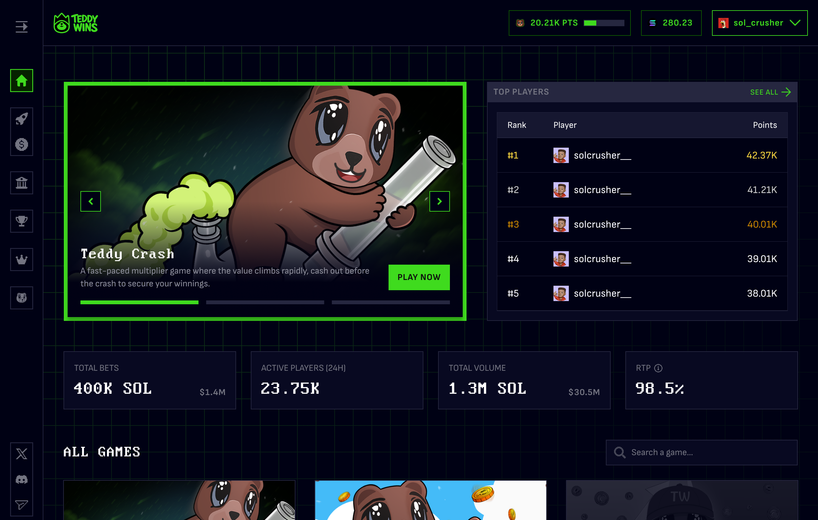Click the Active Players 23.75K card

(337, 380)
